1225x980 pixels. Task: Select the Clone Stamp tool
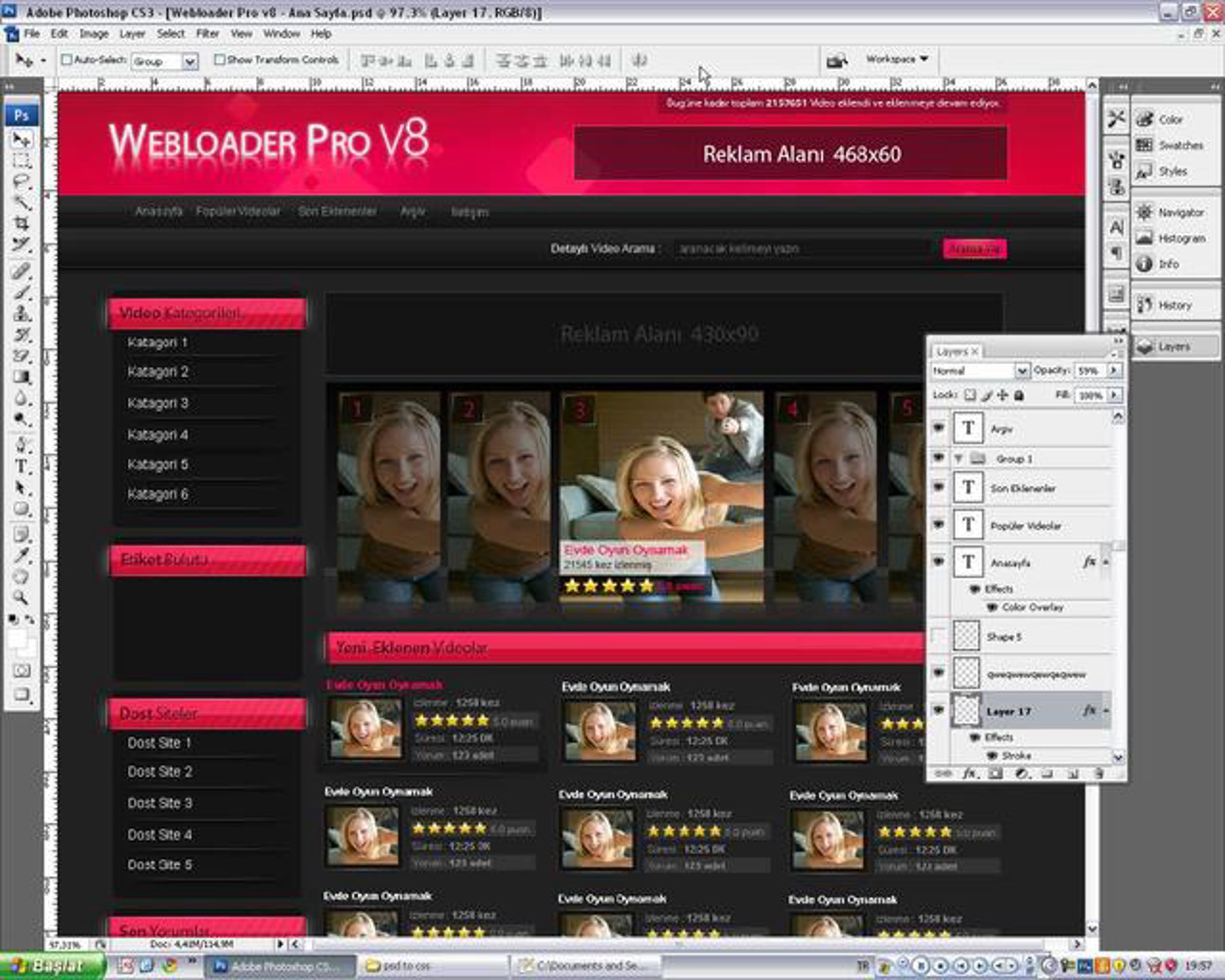pos(21,313)
